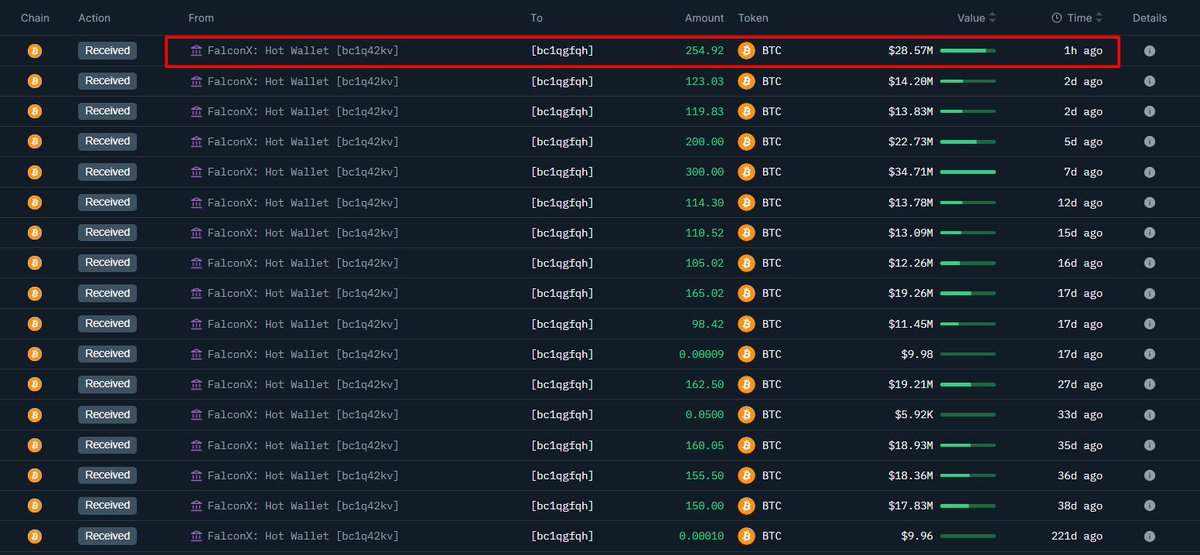Screen dimensions: 1200x555
Task: Open details info icon for 155.50 BTC row
Action: pos(1149,476)
